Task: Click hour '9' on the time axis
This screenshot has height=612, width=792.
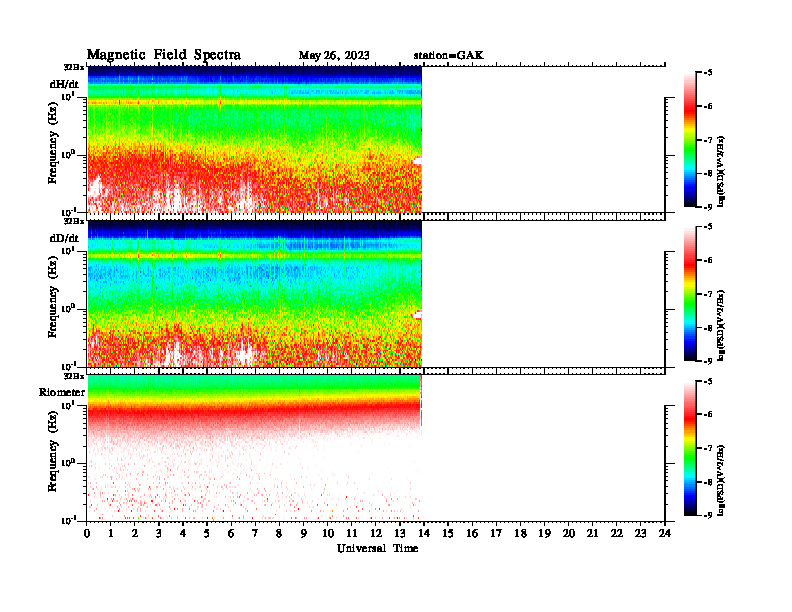Action: (x=304, y=534)
